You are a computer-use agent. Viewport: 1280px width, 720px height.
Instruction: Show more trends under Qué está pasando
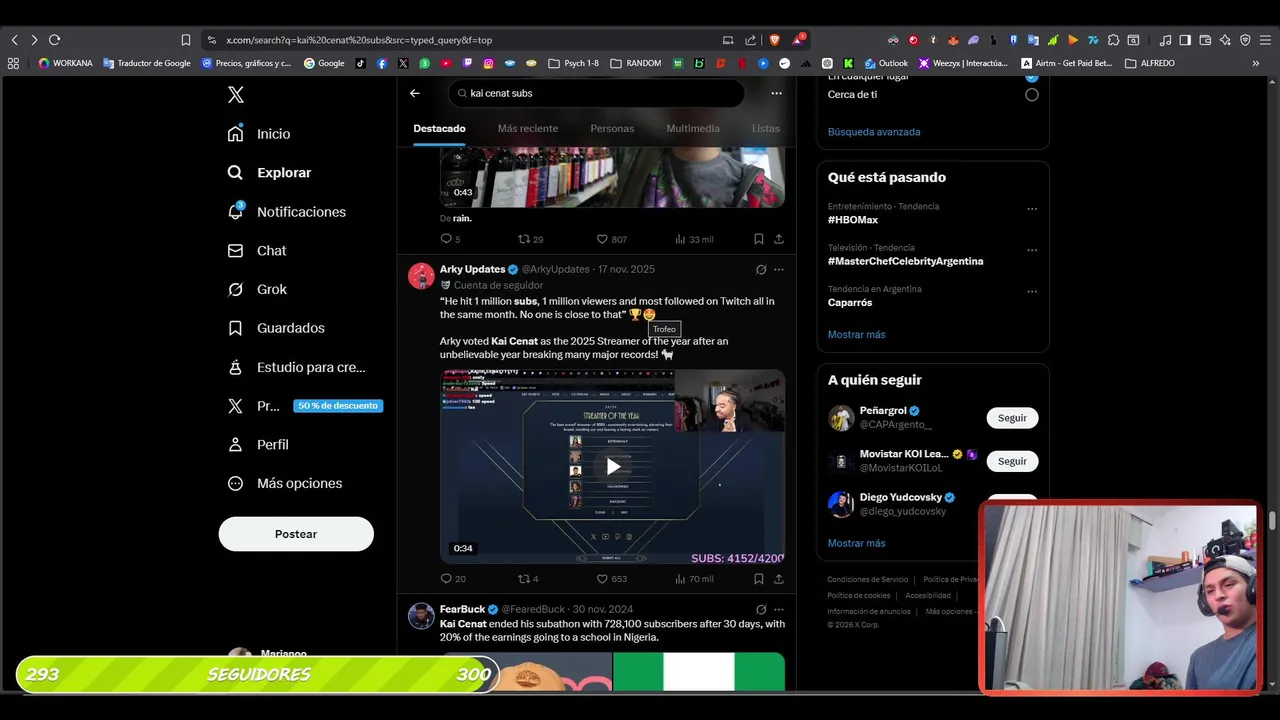(x=856, y=334)
